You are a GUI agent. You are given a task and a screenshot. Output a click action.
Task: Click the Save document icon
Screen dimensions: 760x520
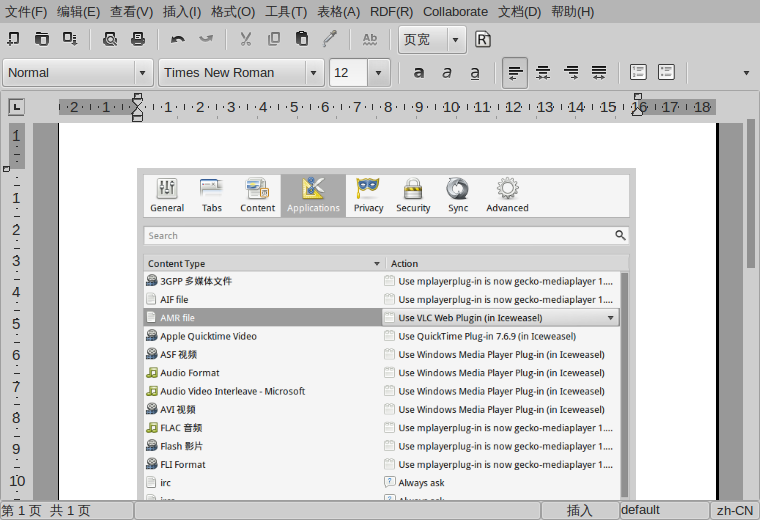pyautogui.click(x=70, y=39)
